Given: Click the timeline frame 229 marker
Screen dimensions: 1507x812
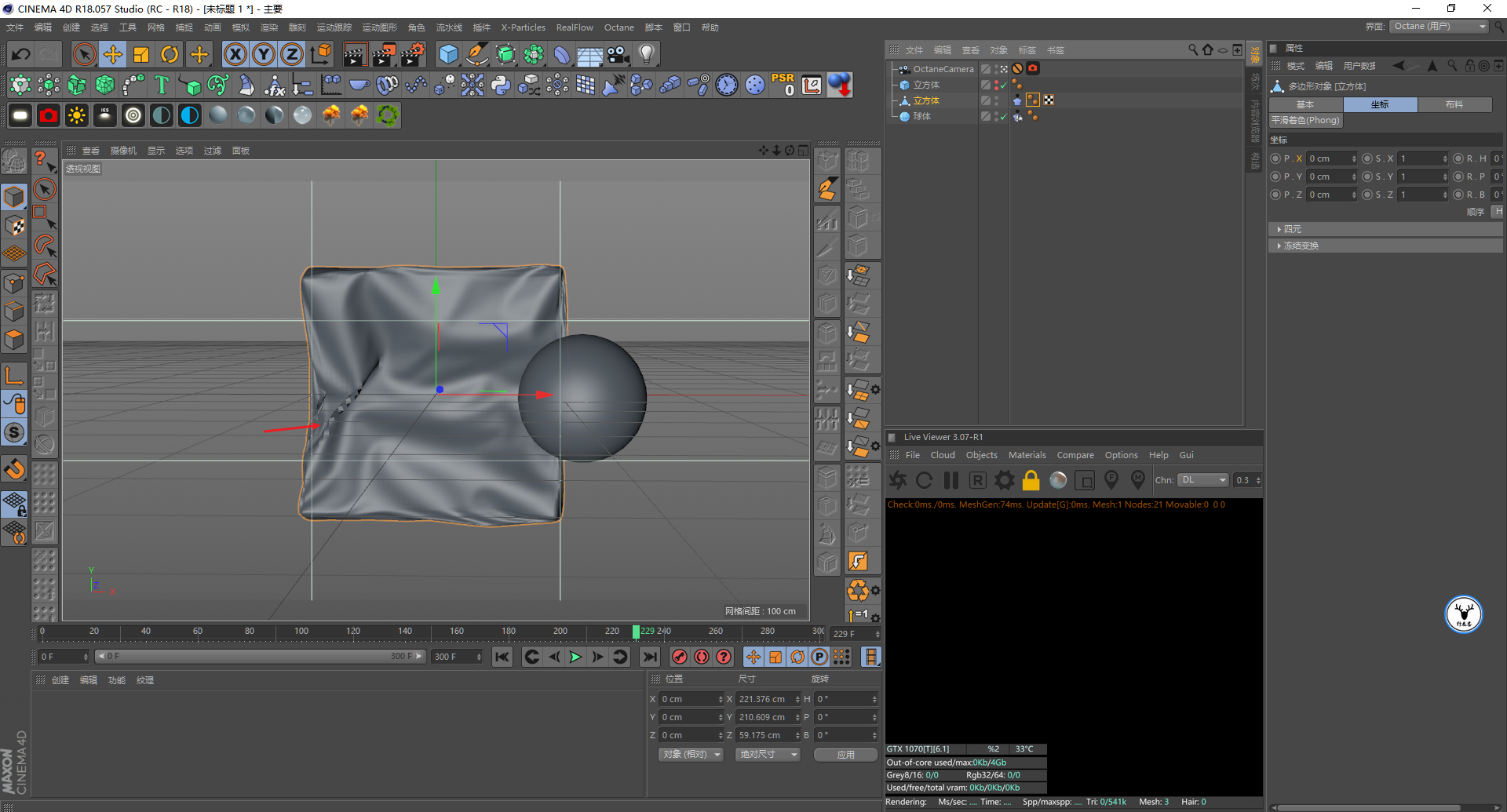Looking at the screenshot, I should [x=636, y=632].
